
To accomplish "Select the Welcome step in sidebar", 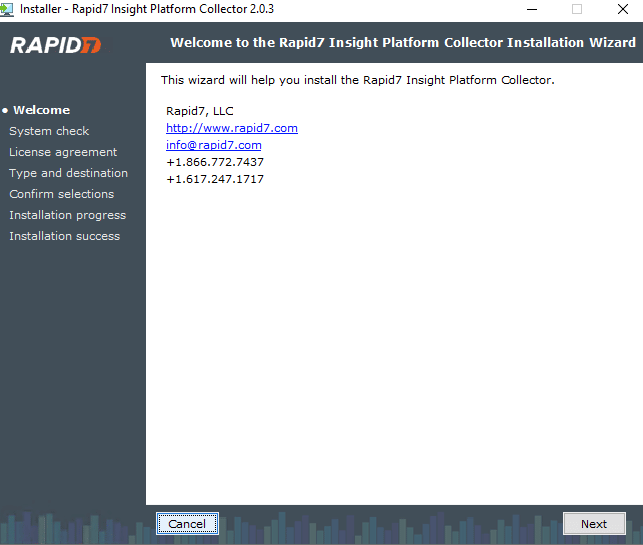I will pos(41,110).
